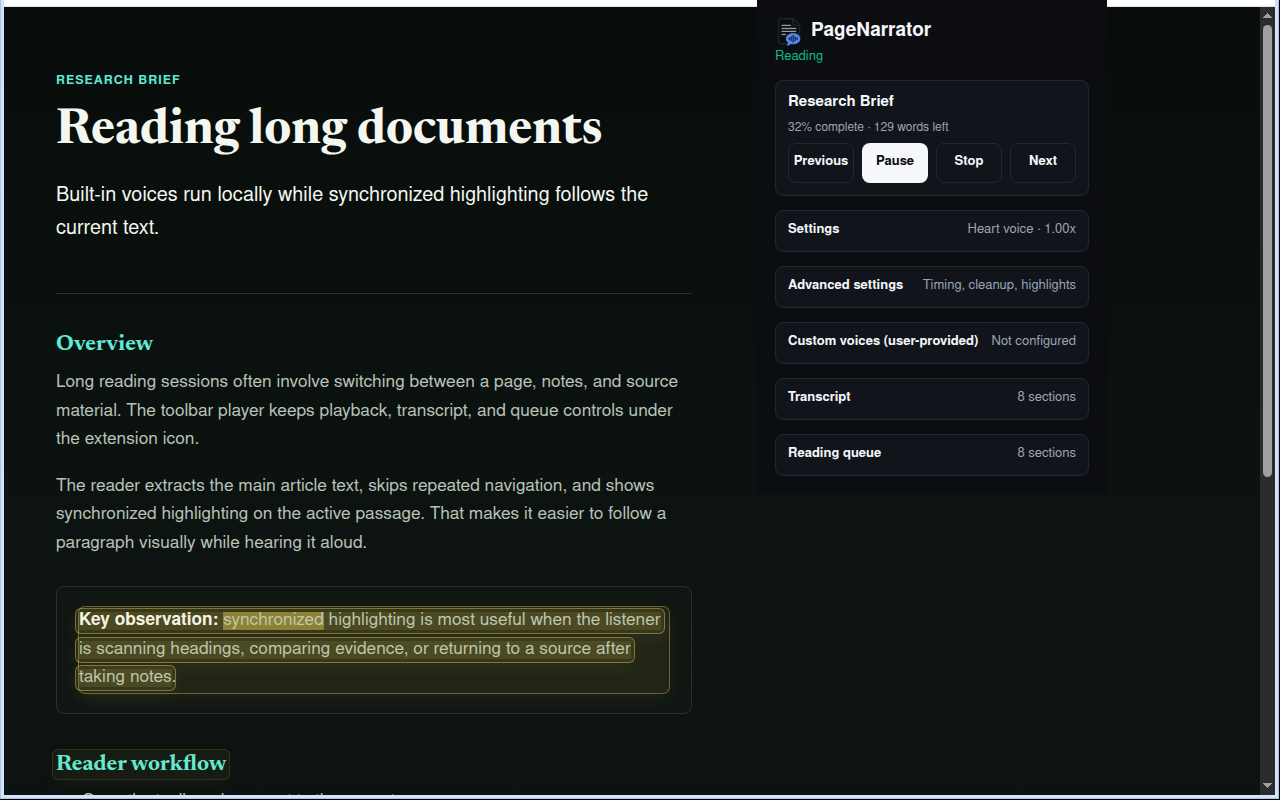Open Custom voices (user-provided) section

point(932,342)
